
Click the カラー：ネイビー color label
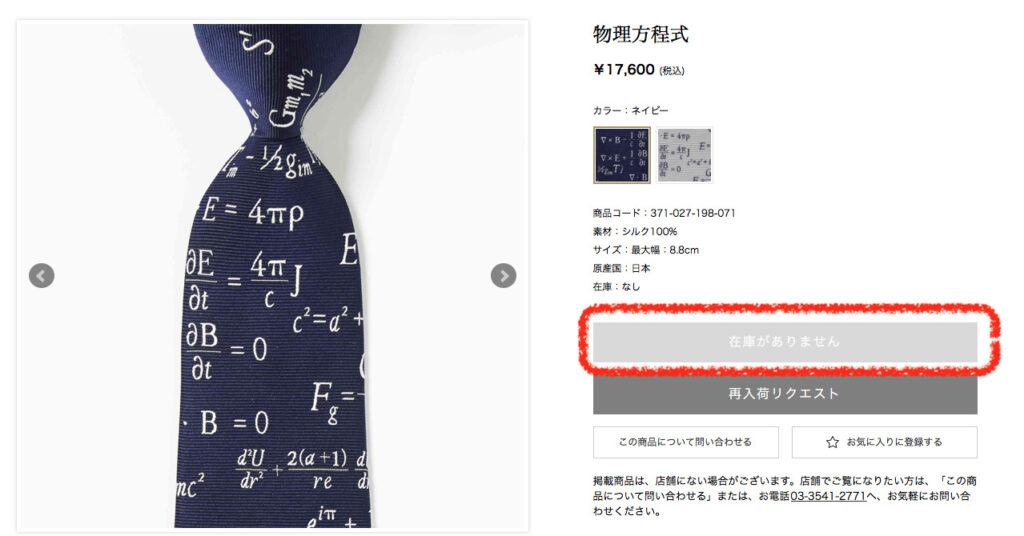pos(630,110)
